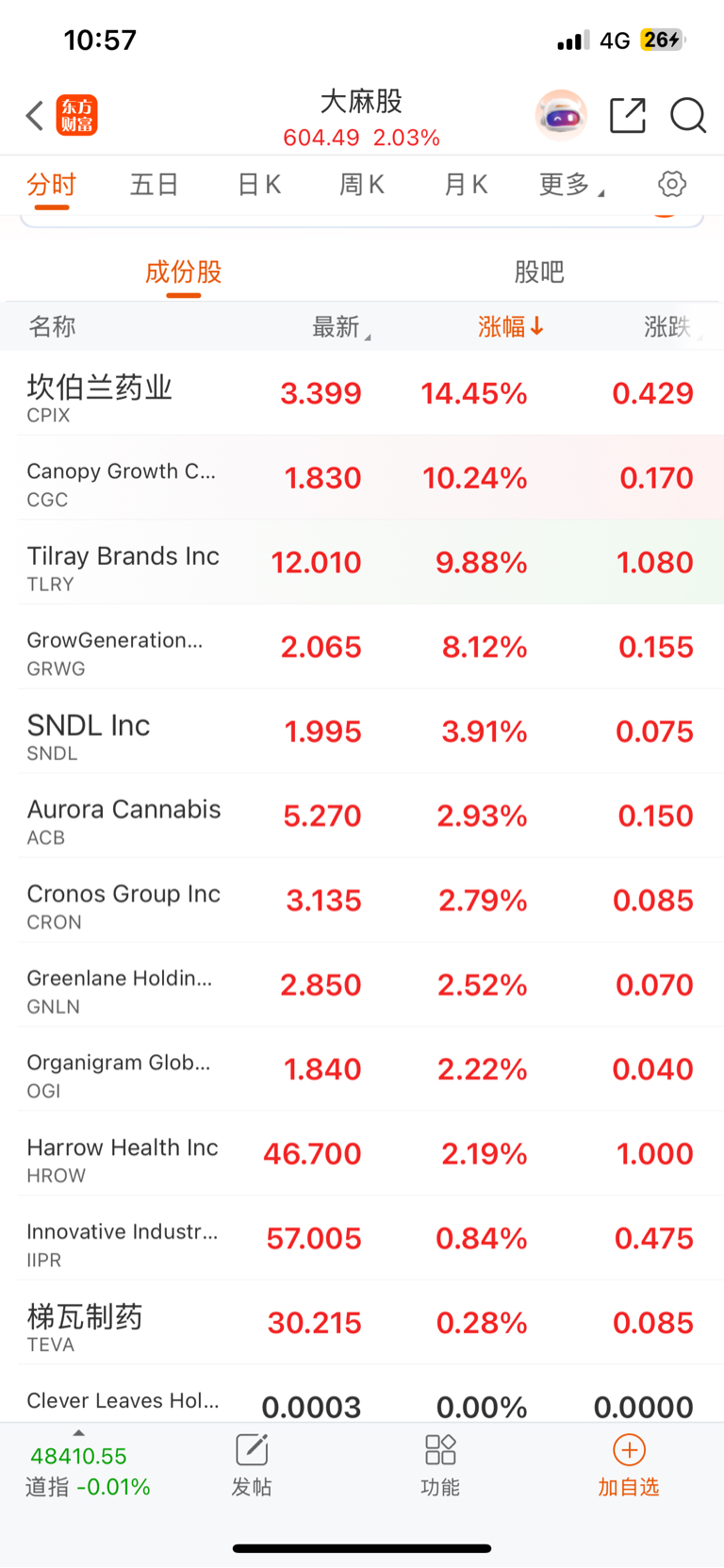Expand the Dow index ticker bar

click(79, 1433)
